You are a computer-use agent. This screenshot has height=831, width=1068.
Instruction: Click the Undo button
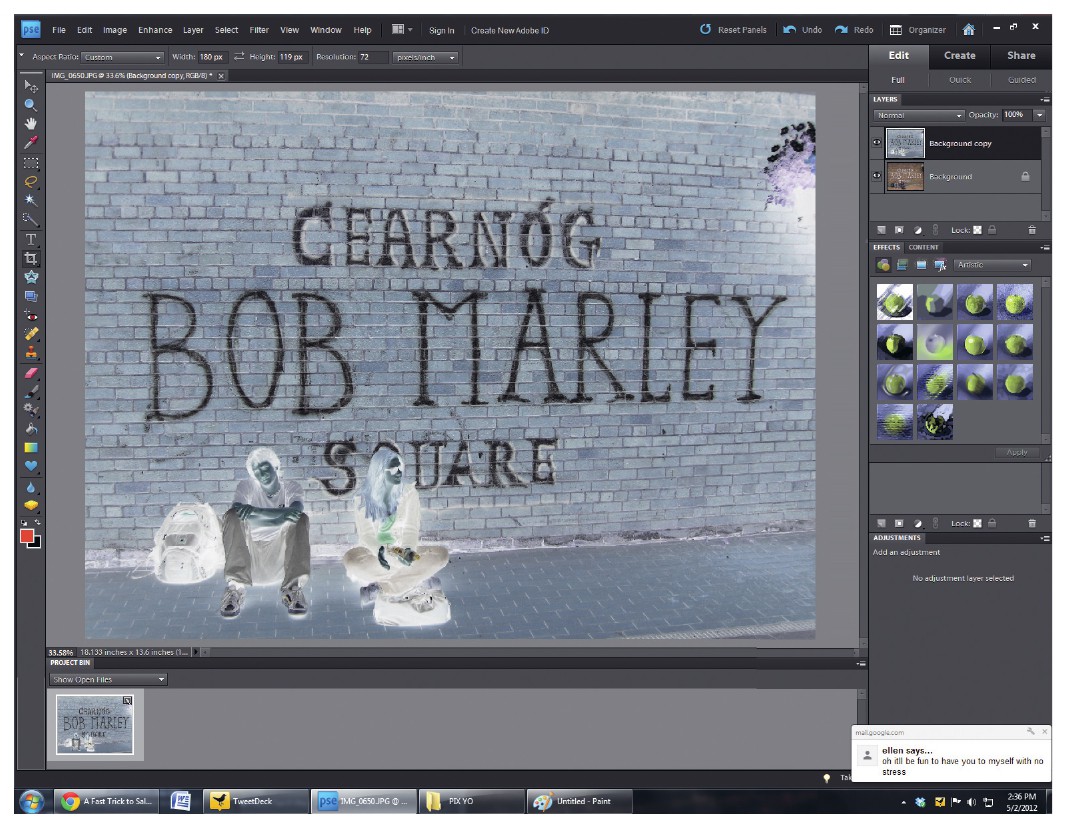coord(803,30)
